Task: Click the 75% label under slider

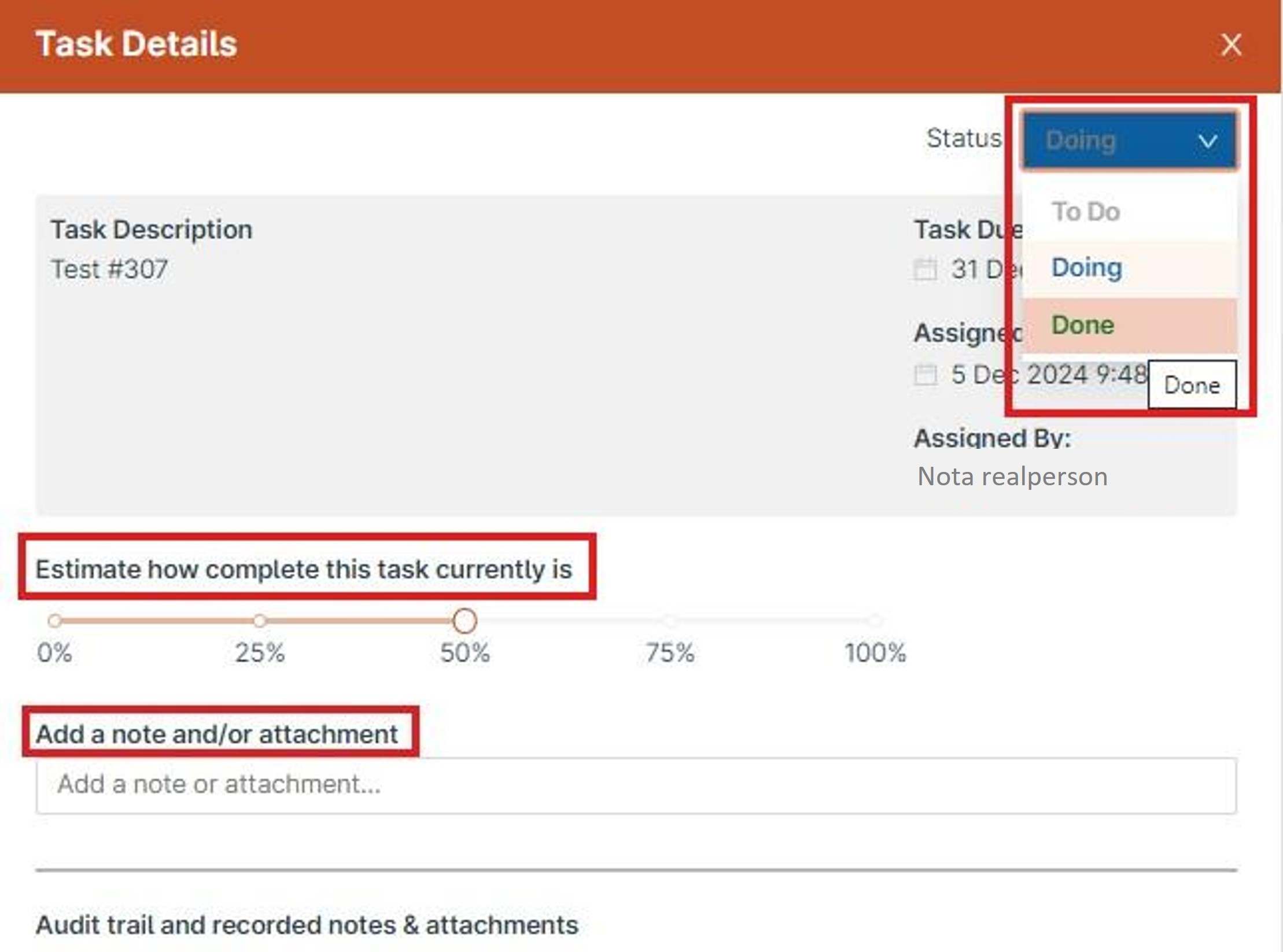Action: [x=670, y=653]
